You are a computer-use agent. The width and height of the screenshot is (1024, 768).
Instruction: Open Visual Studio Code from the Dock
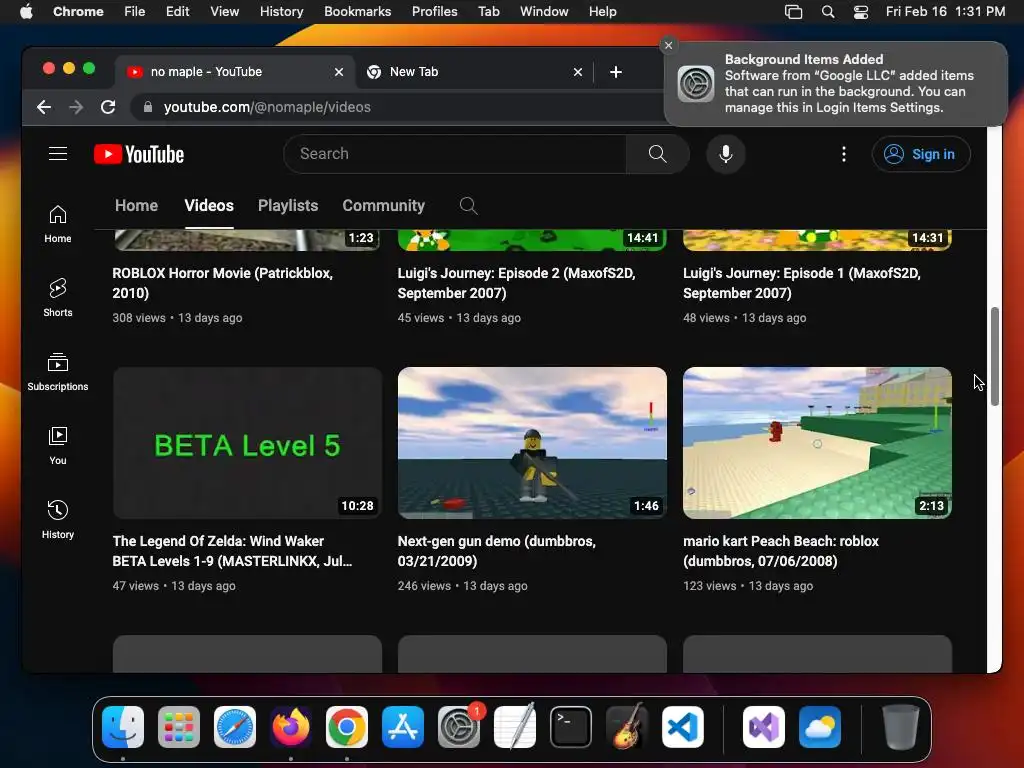pyautogui.click(x=683, y=727)
